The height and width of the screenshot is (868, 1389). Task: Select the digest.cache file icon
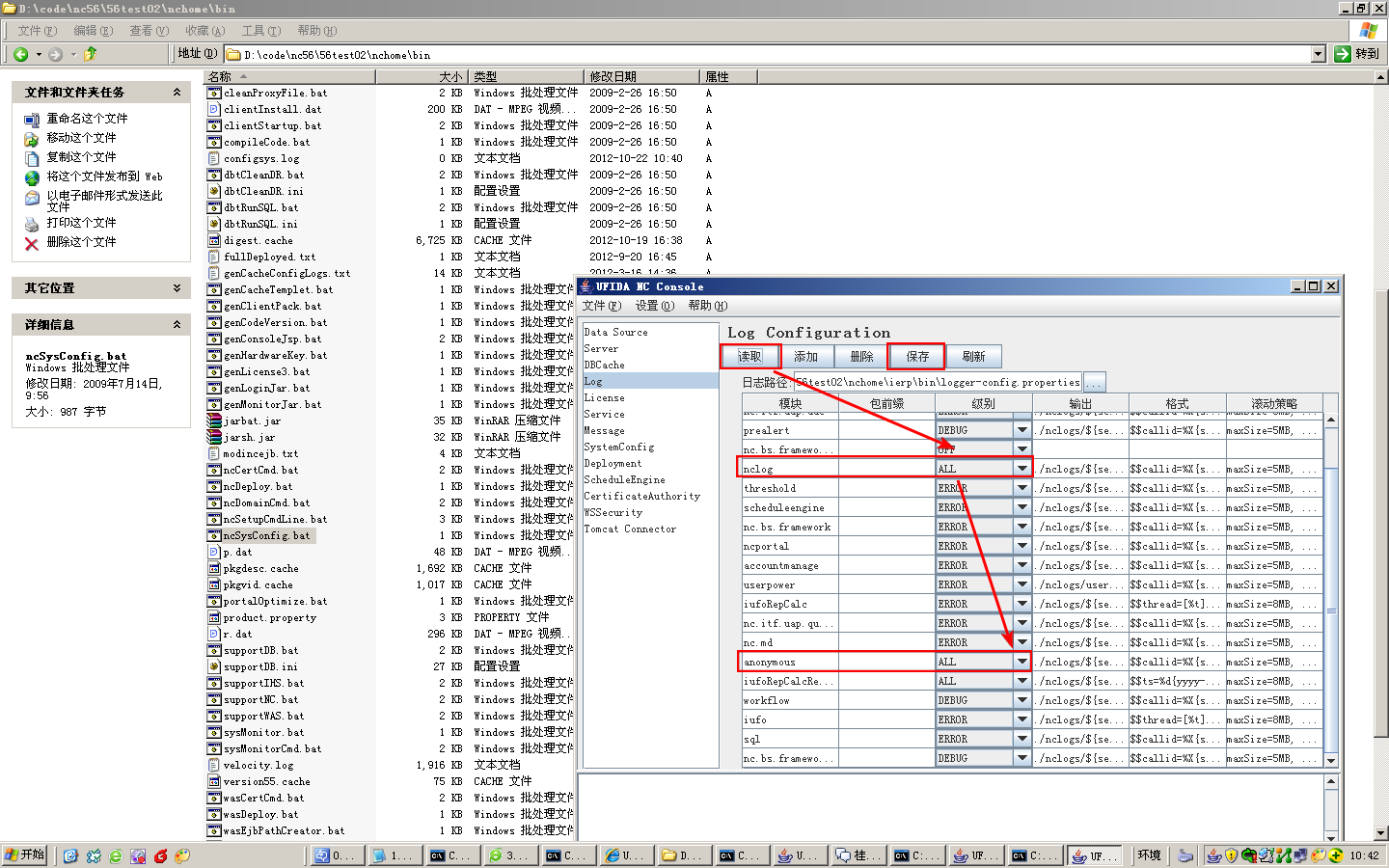pyautogui.click(x=214, y=240)
